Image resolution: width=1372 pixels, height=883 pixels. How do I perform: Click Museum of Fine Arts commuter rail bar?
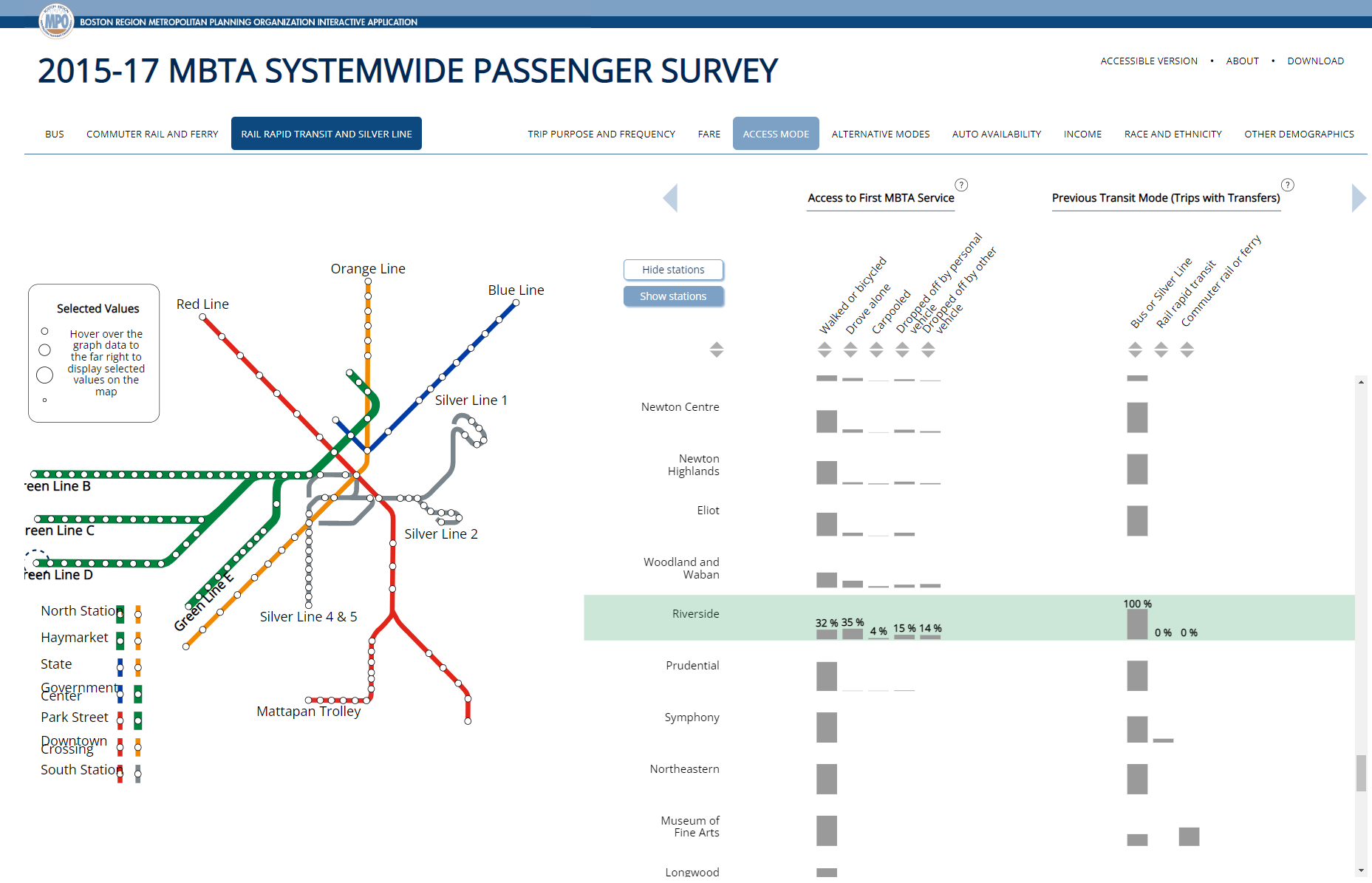point(1189,836)
